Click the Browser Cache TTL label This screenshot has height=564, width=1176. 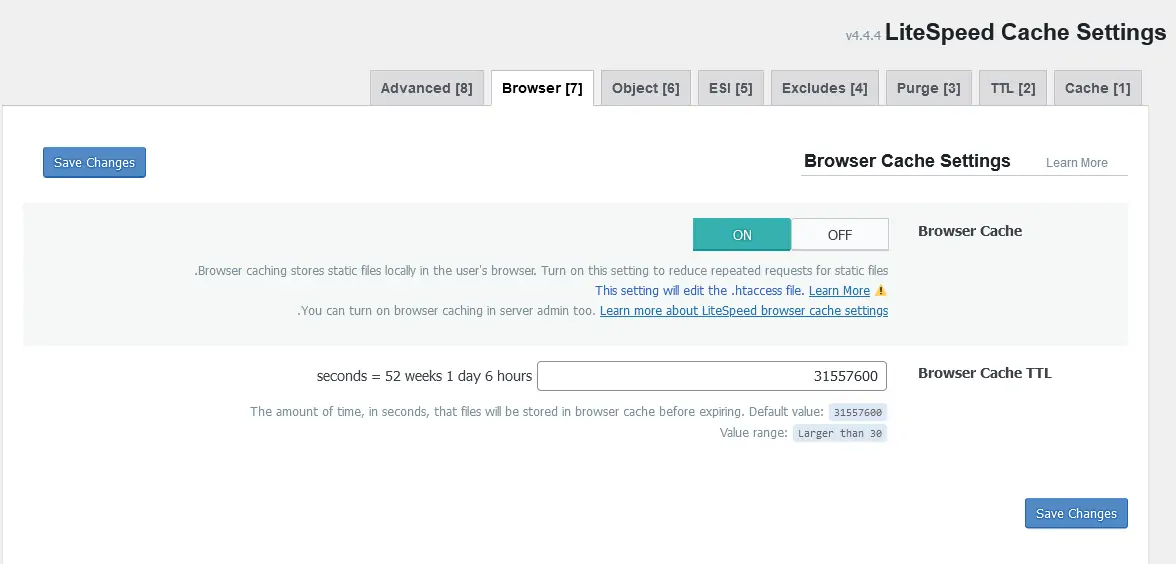coord(984,373)
